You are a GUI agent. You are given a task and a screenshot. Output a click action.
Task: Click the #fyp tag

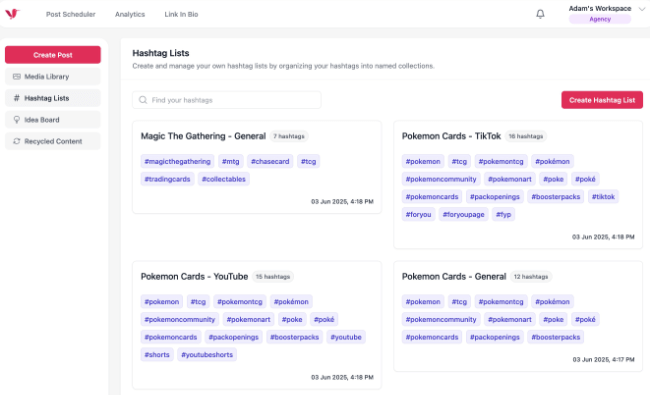[x=503, y=214]
